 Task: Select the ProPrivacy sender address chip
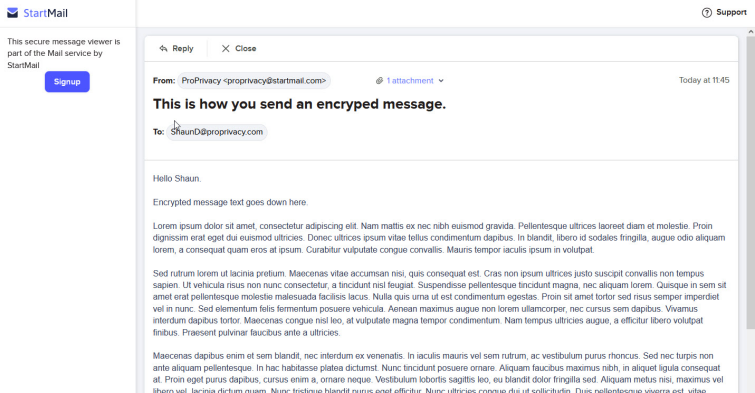(254, 80)
